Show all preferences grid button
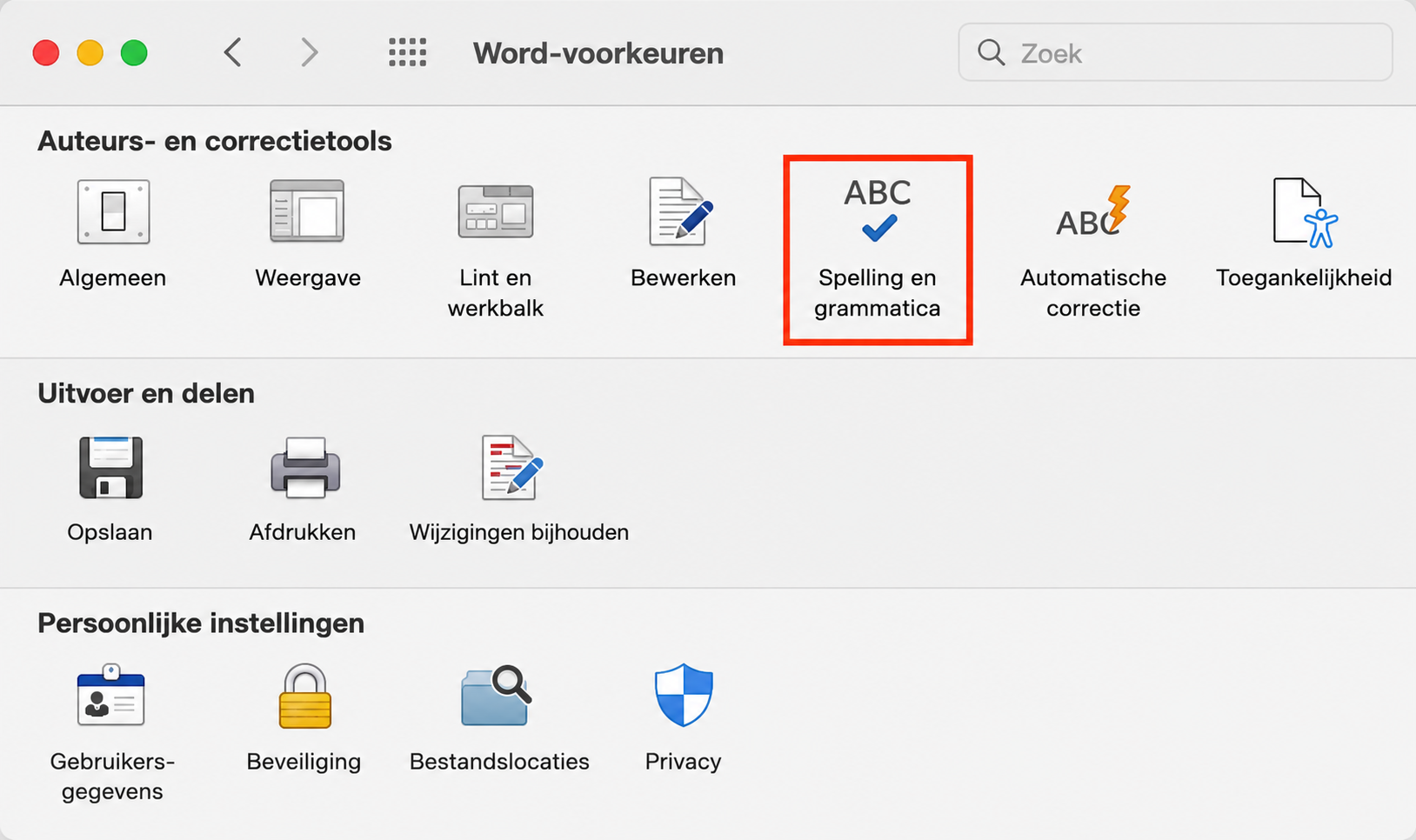The image size is (1416, 840). 407,53
